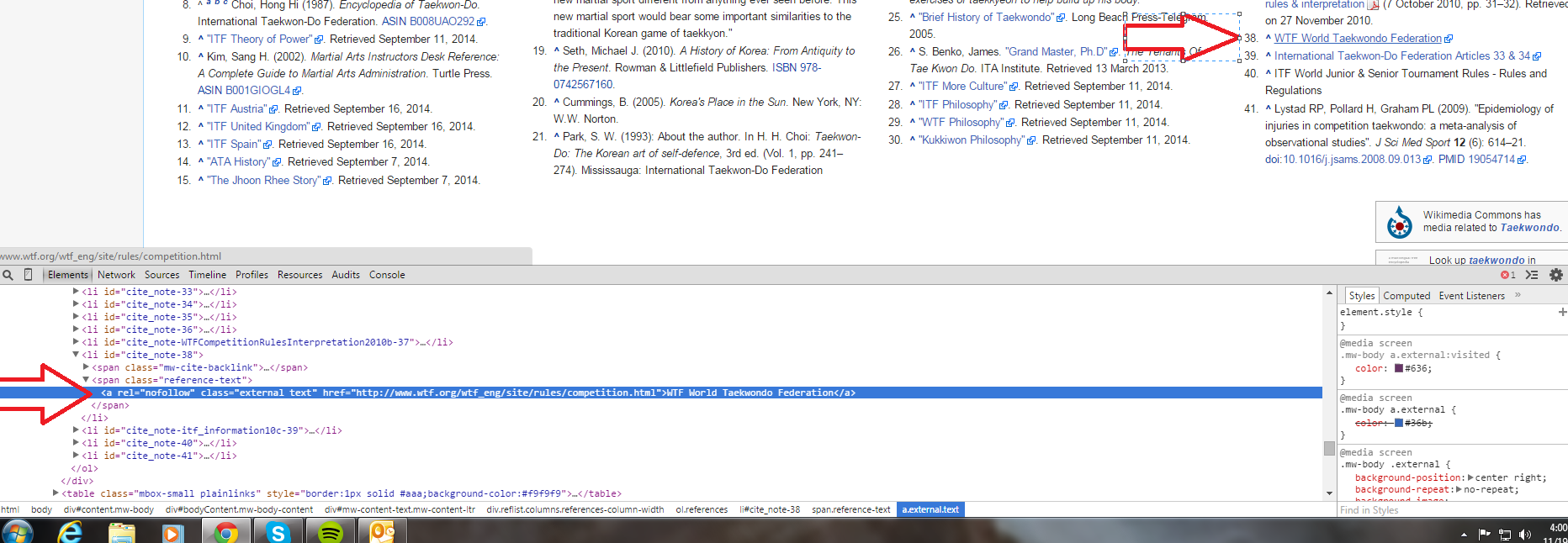Switch to the Console panel
Image resolution: width=1568 pixels, height=543 pixels.
[387, 275]
